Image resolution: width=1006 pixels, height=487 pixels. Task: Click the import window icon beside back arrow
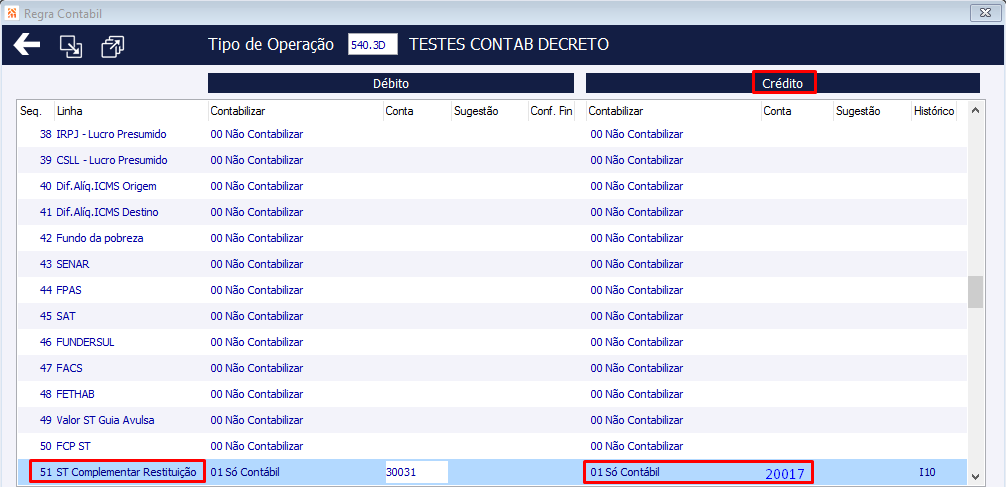coord(71,46)
